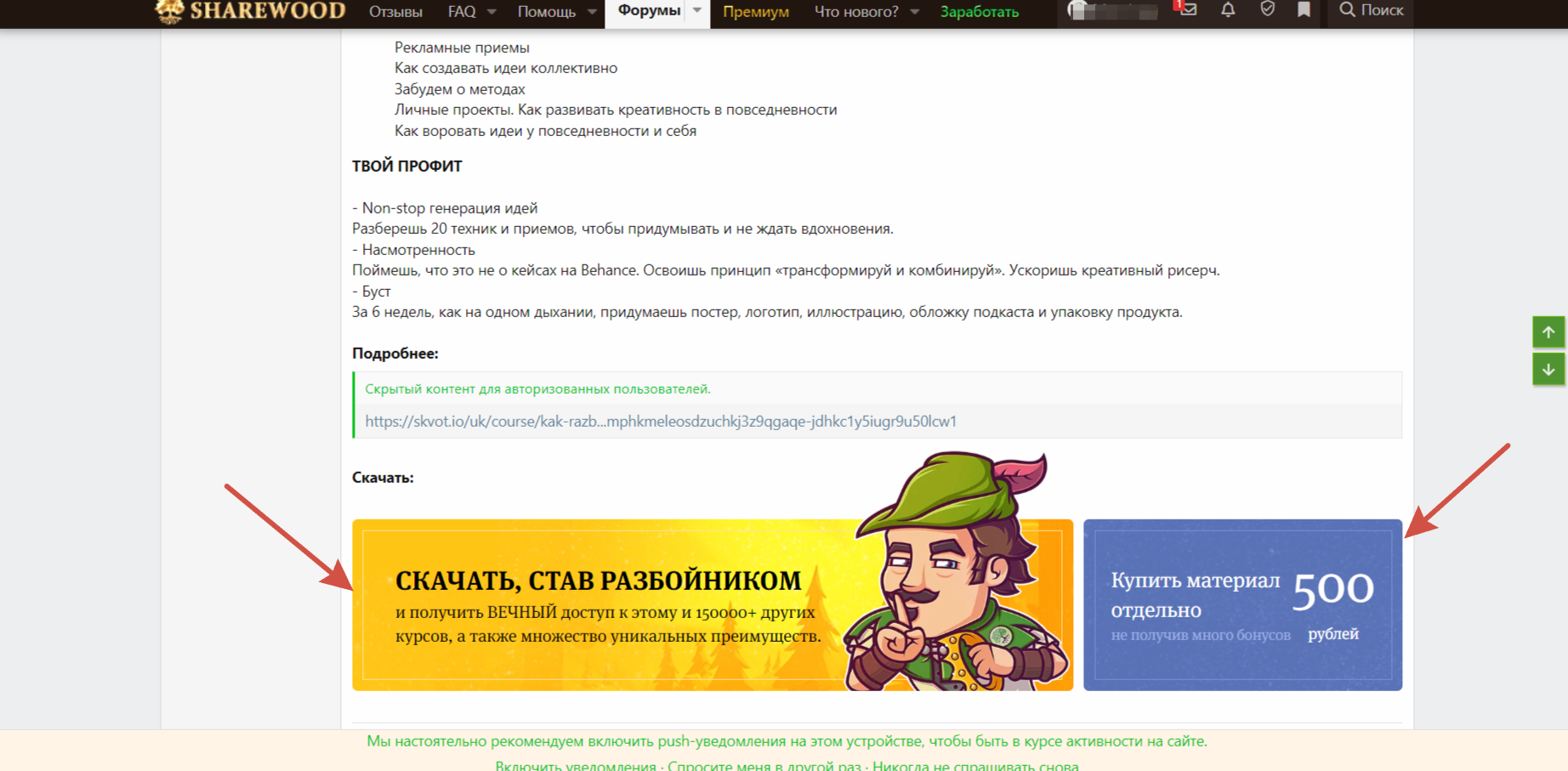This screenshot has height=771, width=1568.
Task: Click the shield check icon
Action: click(1267, 10)
